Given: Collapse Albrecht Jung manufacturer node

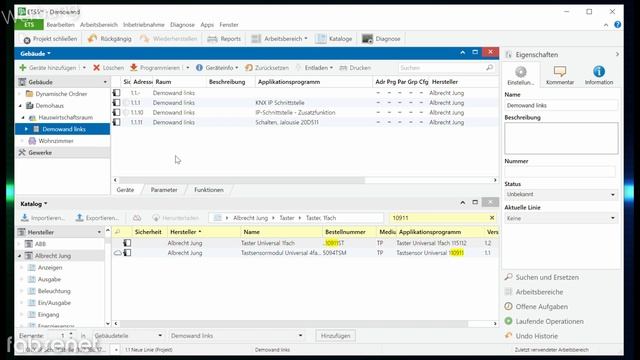Looking at the screenshot, I should coord(20,256).
